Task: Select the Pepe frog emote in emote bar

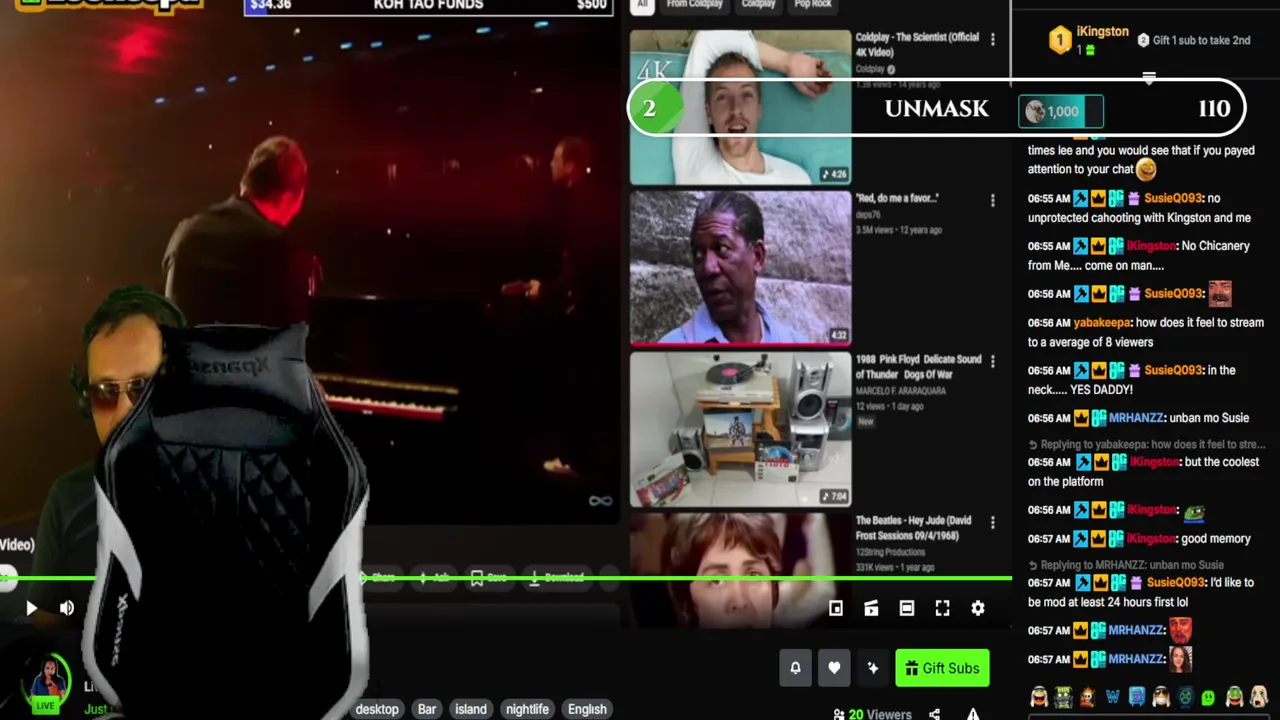Action: 1234,697
